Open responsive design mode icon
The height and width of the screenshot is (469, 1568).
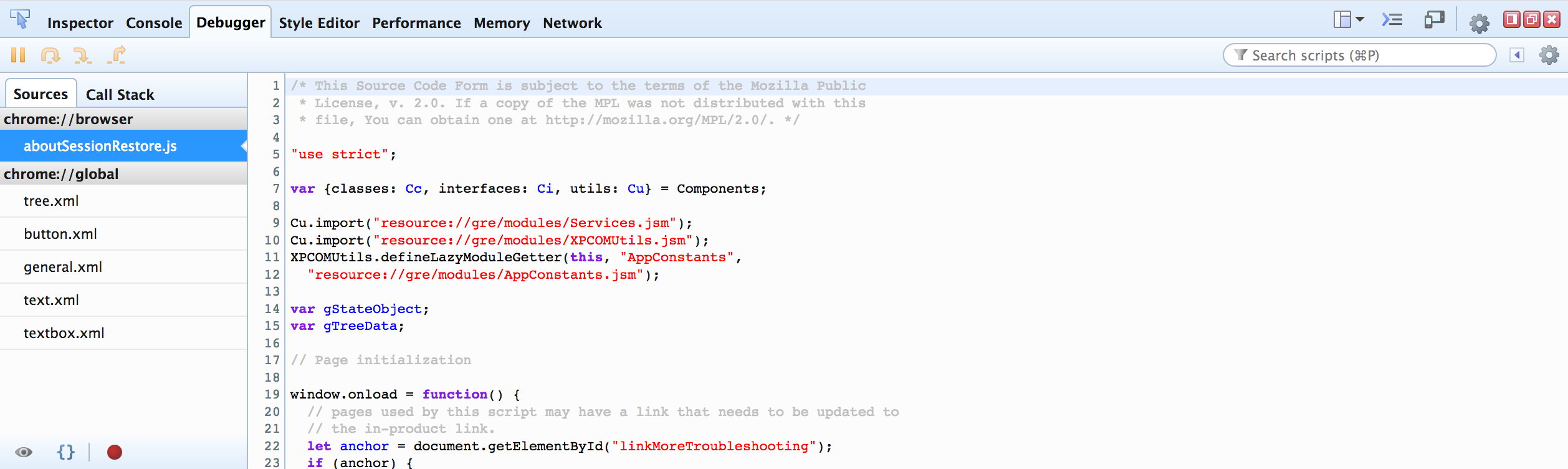coord(1434,20)
